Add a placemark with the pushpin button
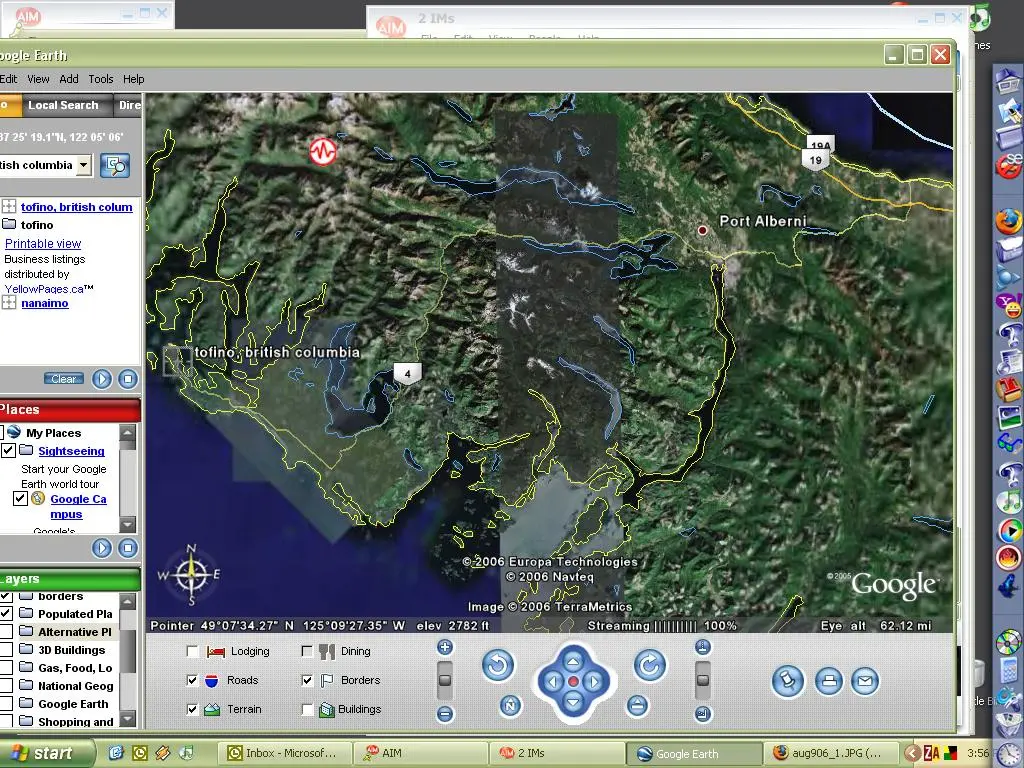Screen dimensions: 1024x768 click(788, 682)
